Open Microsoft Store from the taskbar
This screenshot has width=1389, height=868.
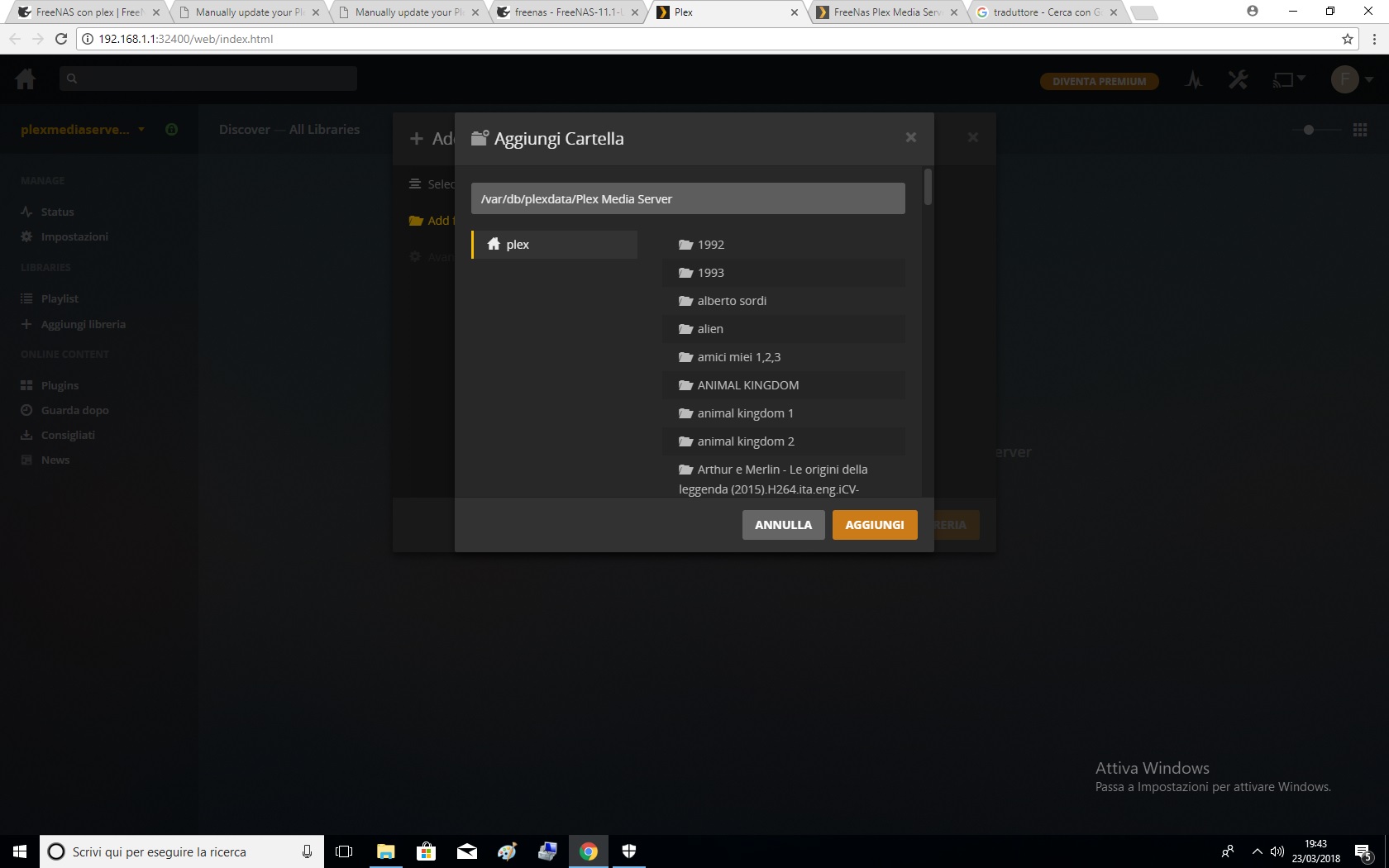click(427, 851)
